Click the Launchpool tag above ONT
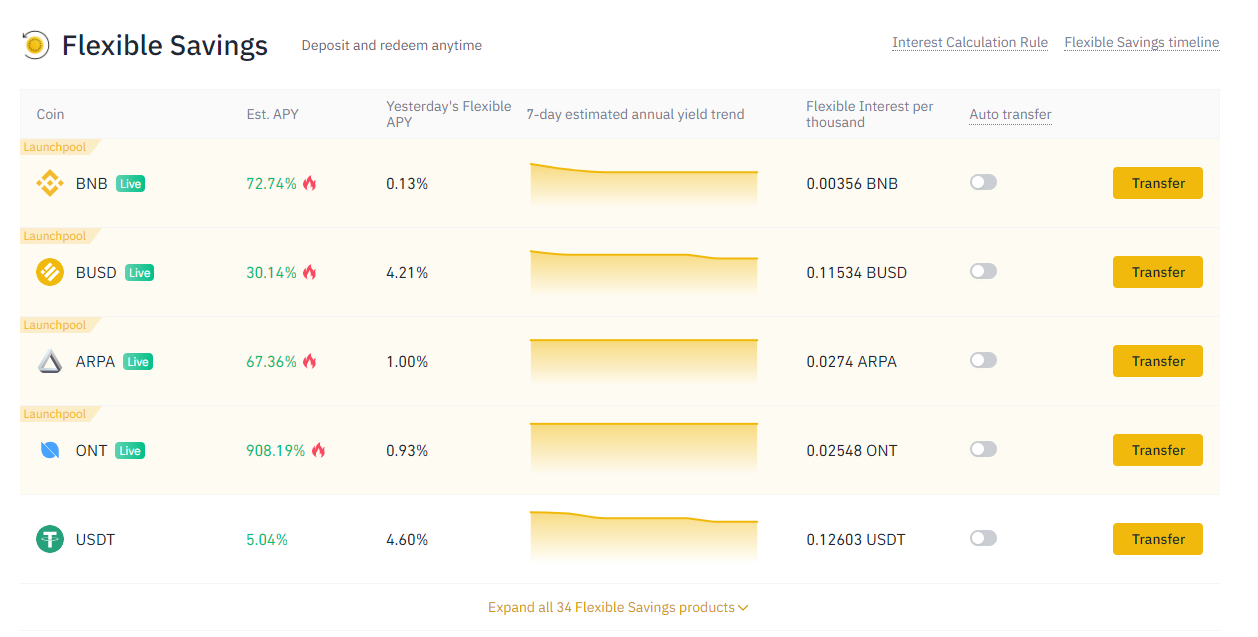This screenshot has height=637, width=1258. (x=55, y=414)
